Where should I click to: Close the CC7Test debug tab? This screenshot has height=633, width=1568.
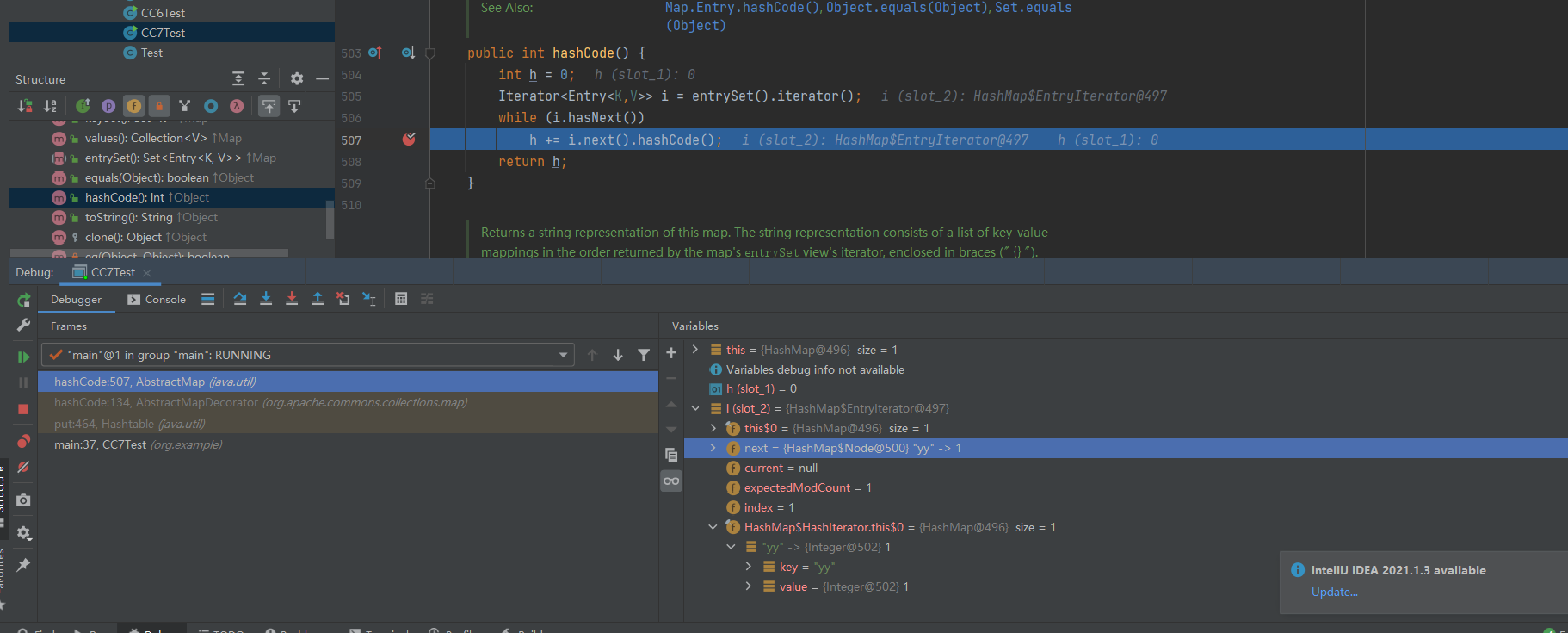(x=147, y=273)
